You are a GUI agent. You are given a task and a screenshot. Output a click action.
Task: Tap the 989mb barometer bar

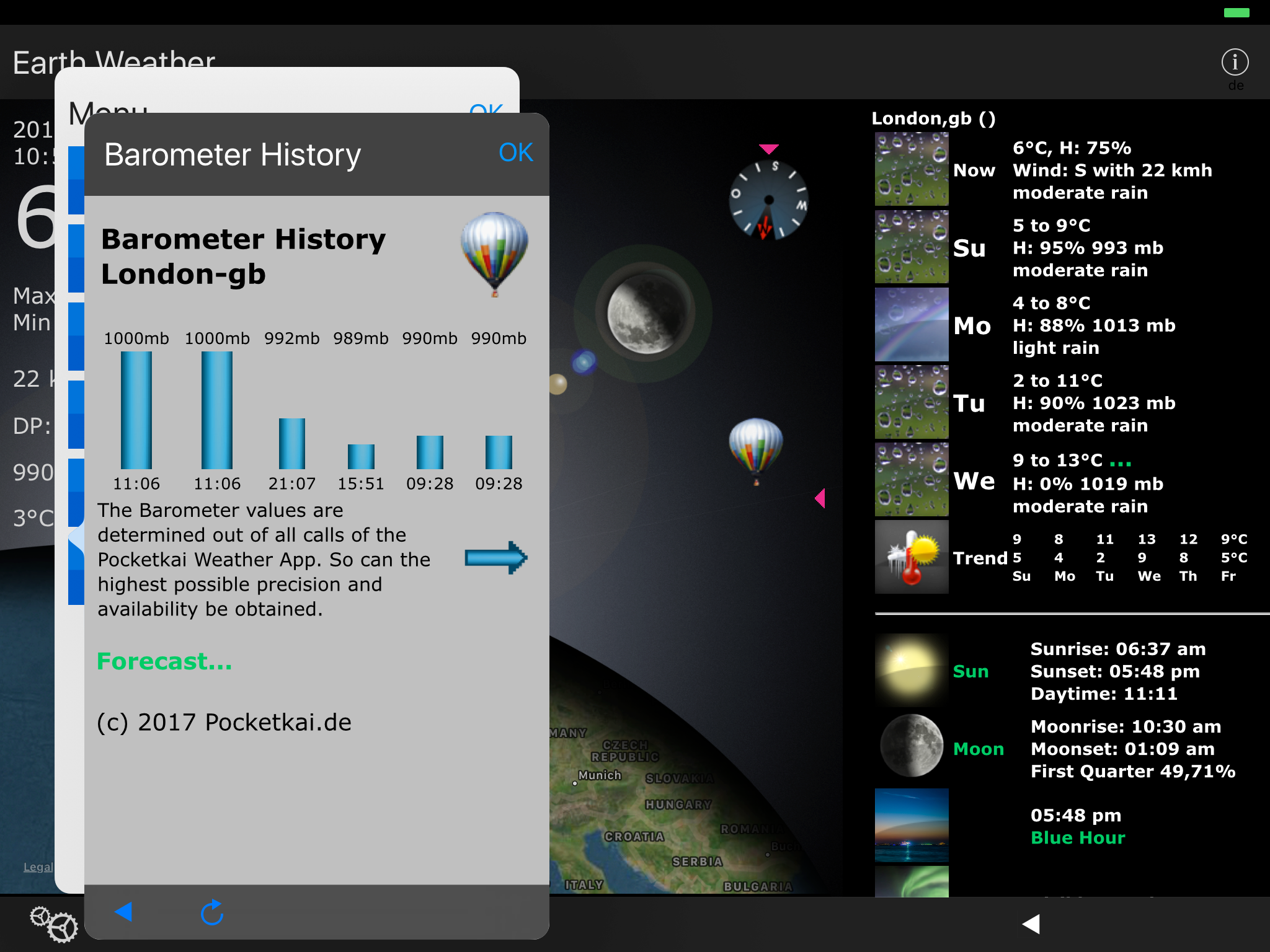click(361, 456)
